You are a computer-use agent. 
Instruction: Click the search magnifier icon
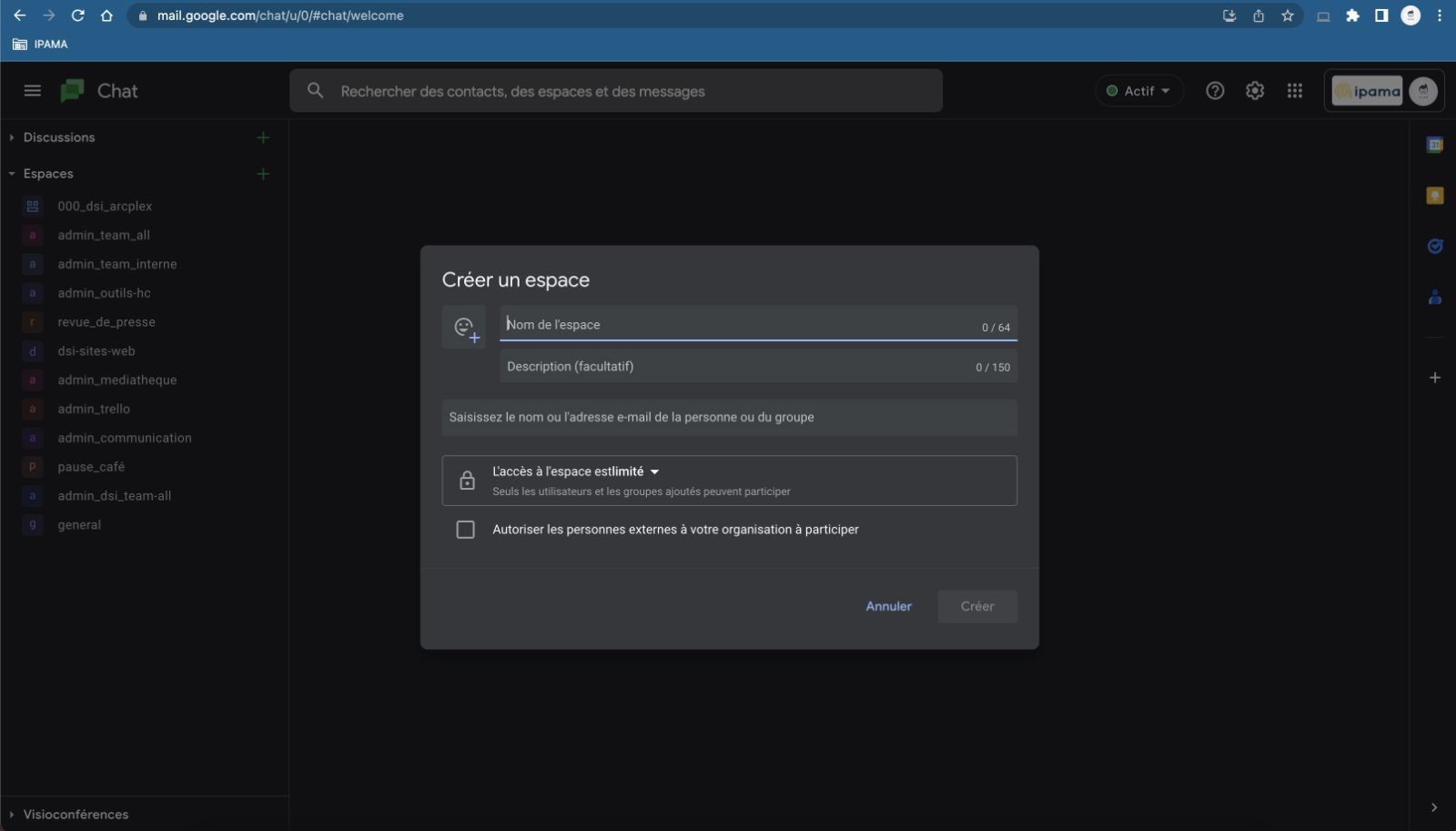pos(315,90)
